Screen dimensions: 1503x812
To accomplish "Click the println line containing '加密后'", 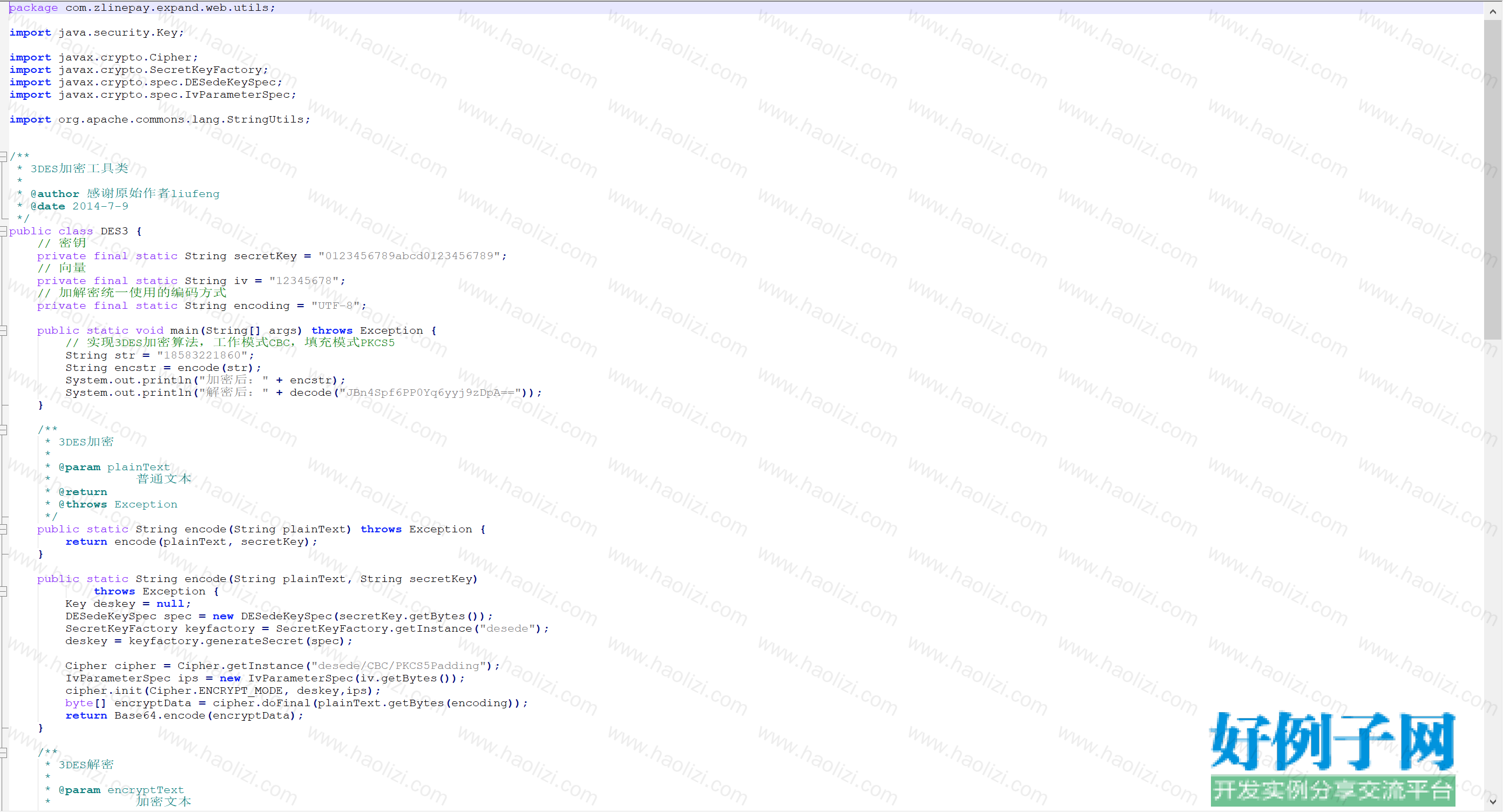I will [x=205, y=380].
